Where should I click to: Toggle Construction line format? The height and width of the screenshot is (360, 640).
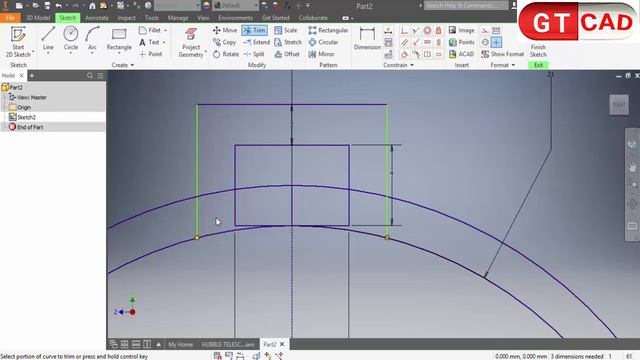tap(485, 30)
